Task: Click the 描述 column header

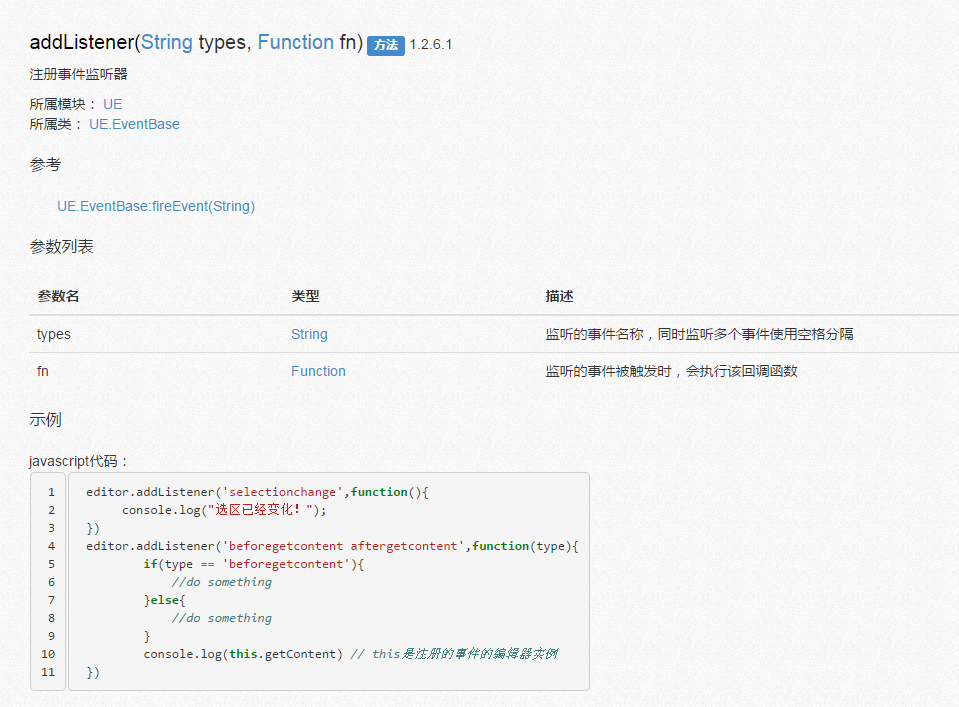Action: pyautogui.click(x=559, y=296)
